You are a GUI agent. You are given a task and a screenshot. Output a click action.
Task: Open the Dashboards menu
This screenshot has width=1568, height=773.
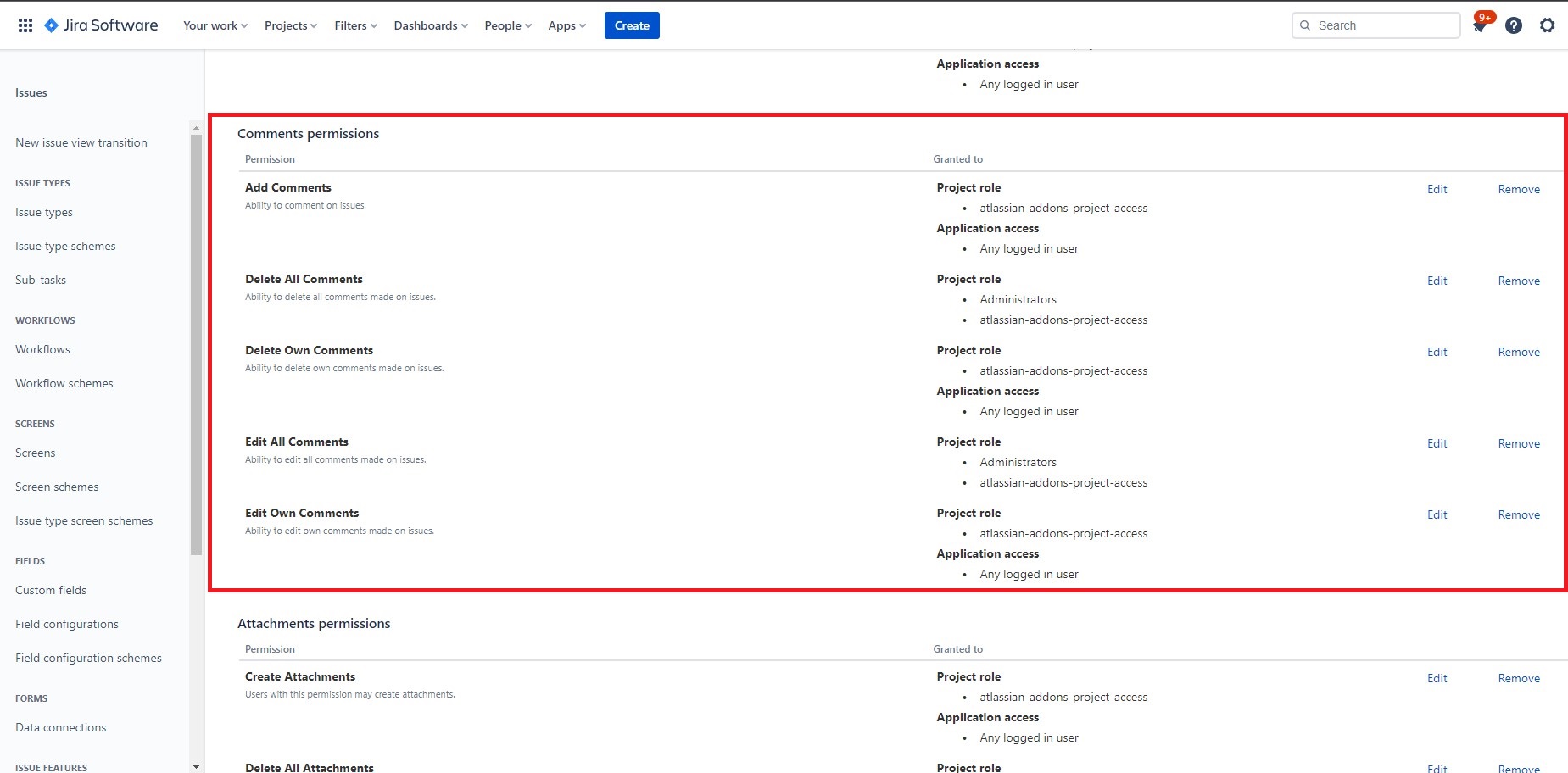coord(431,25)
